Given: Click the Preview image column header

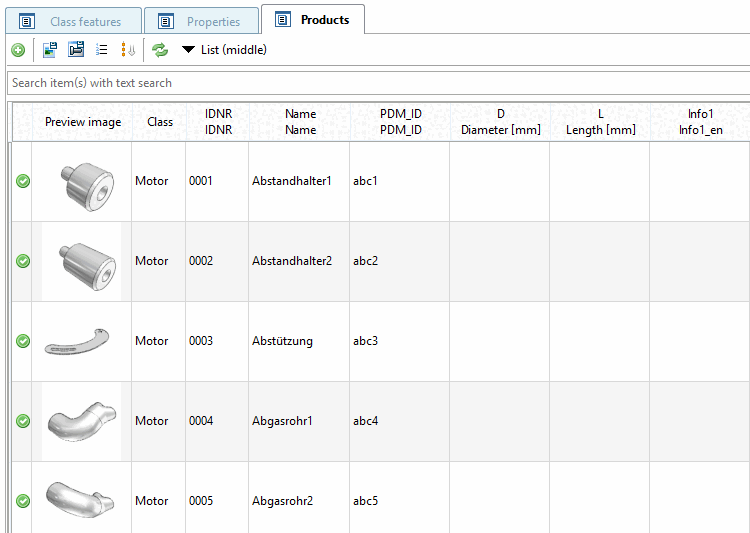Looking at the screenshot, I should pos(83,122).
